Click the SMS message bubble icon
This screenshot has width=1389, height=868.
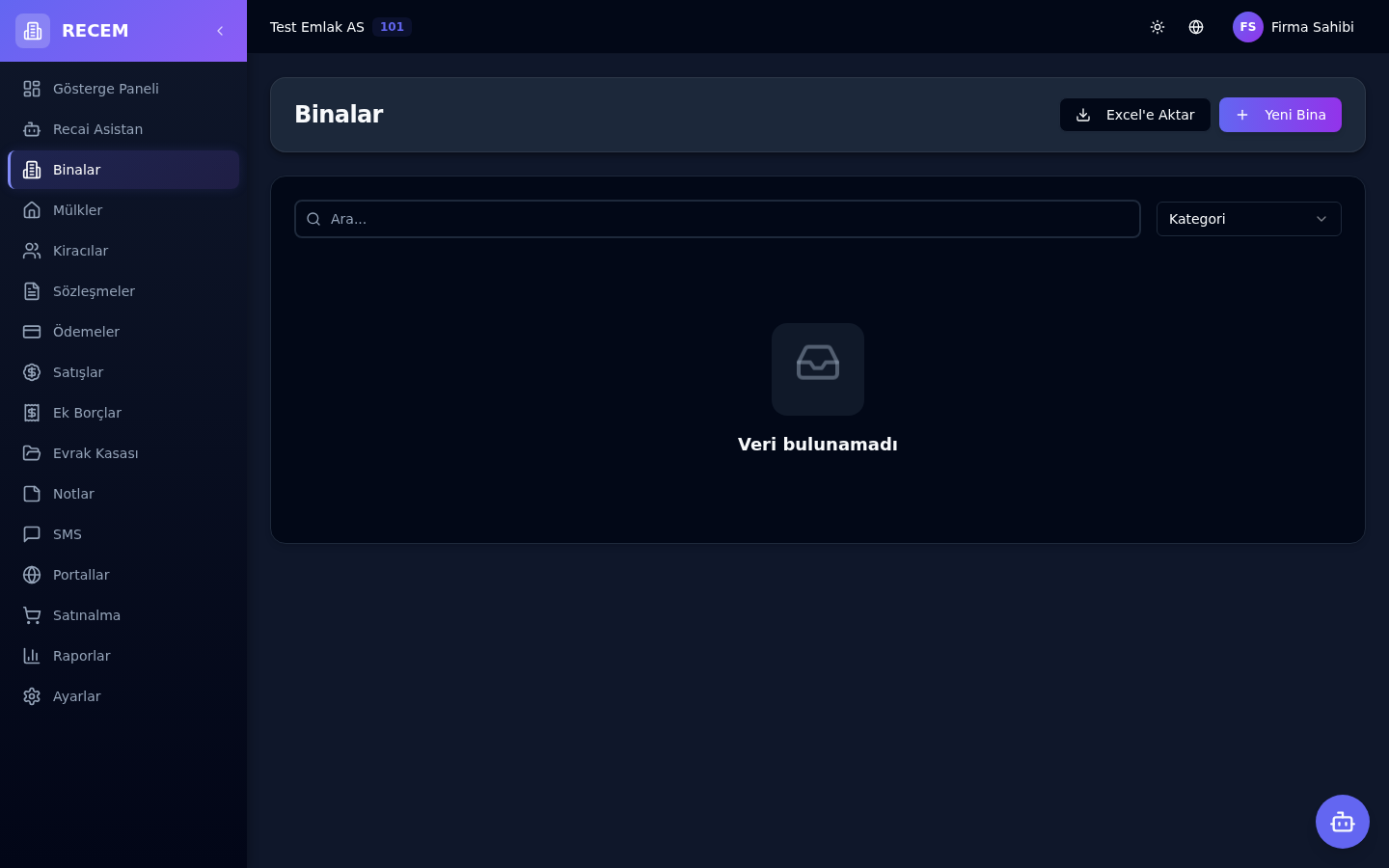coord(32,534)
